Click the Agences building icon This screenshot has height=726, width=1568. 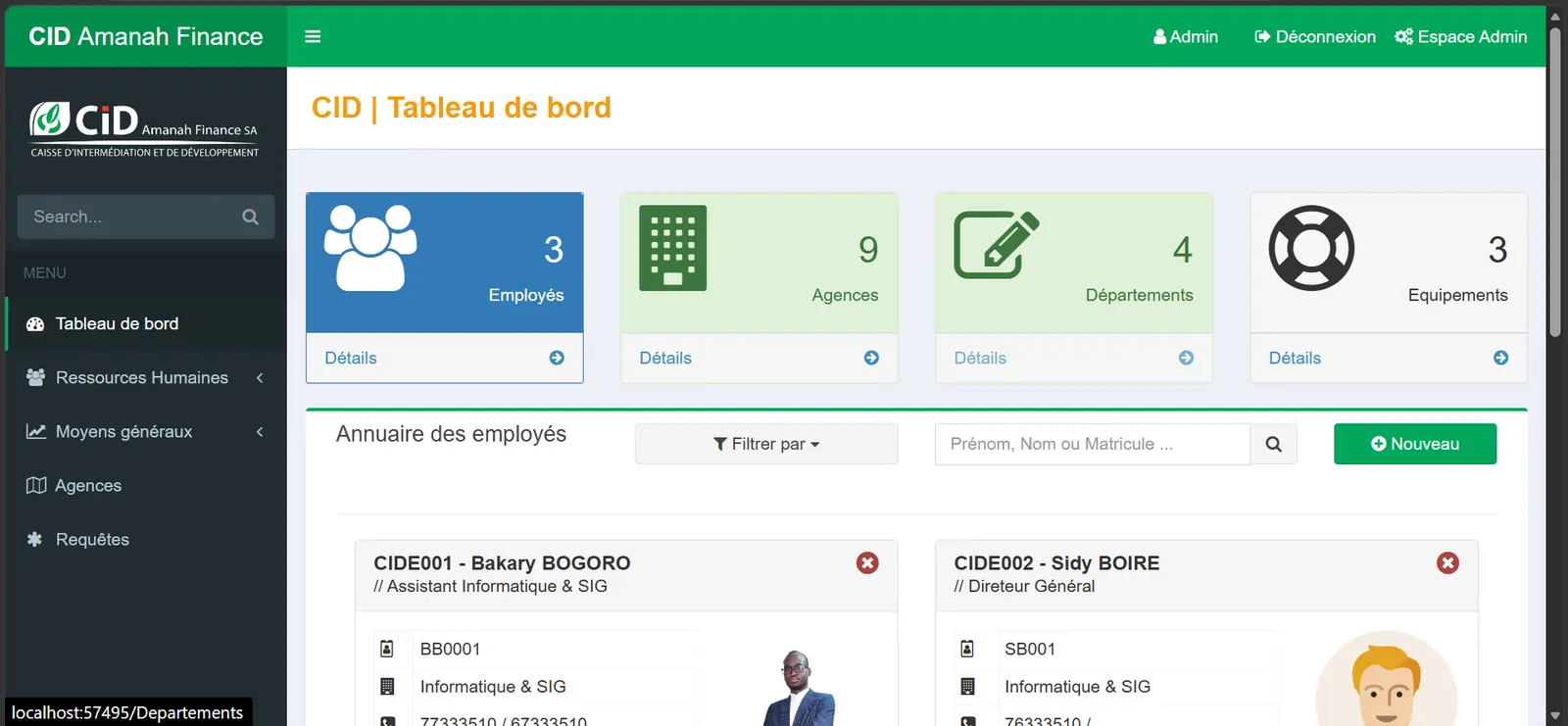pyautogui.click(x=672, y=248)
